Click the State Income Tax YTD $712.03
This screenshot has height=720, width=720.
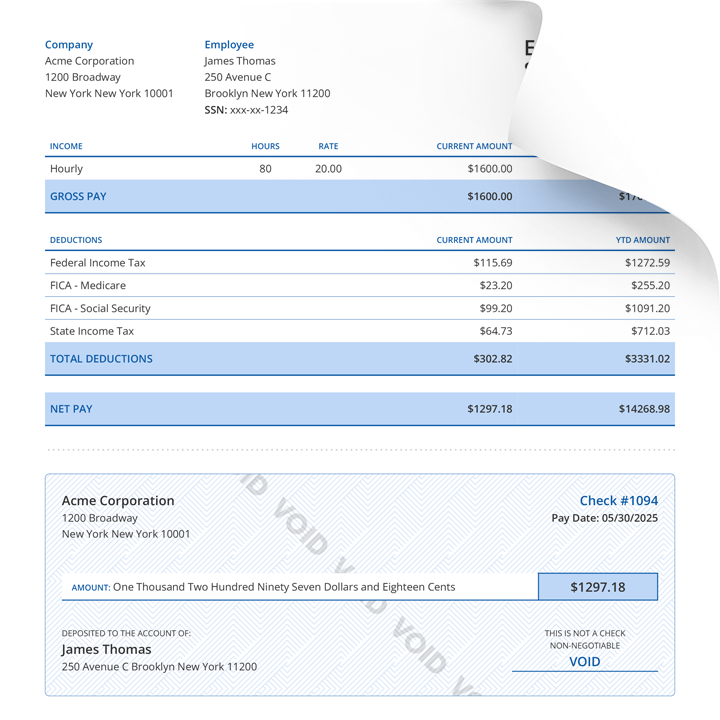pyautogui.click(x=650, y=331)
